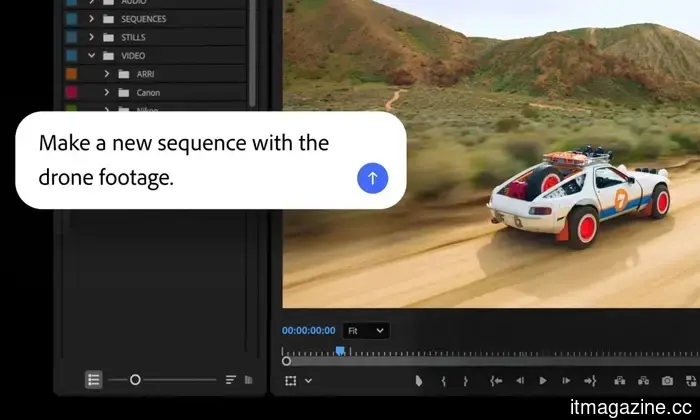Click the Lift button
The image size is (700, 420).
(620, 381)
